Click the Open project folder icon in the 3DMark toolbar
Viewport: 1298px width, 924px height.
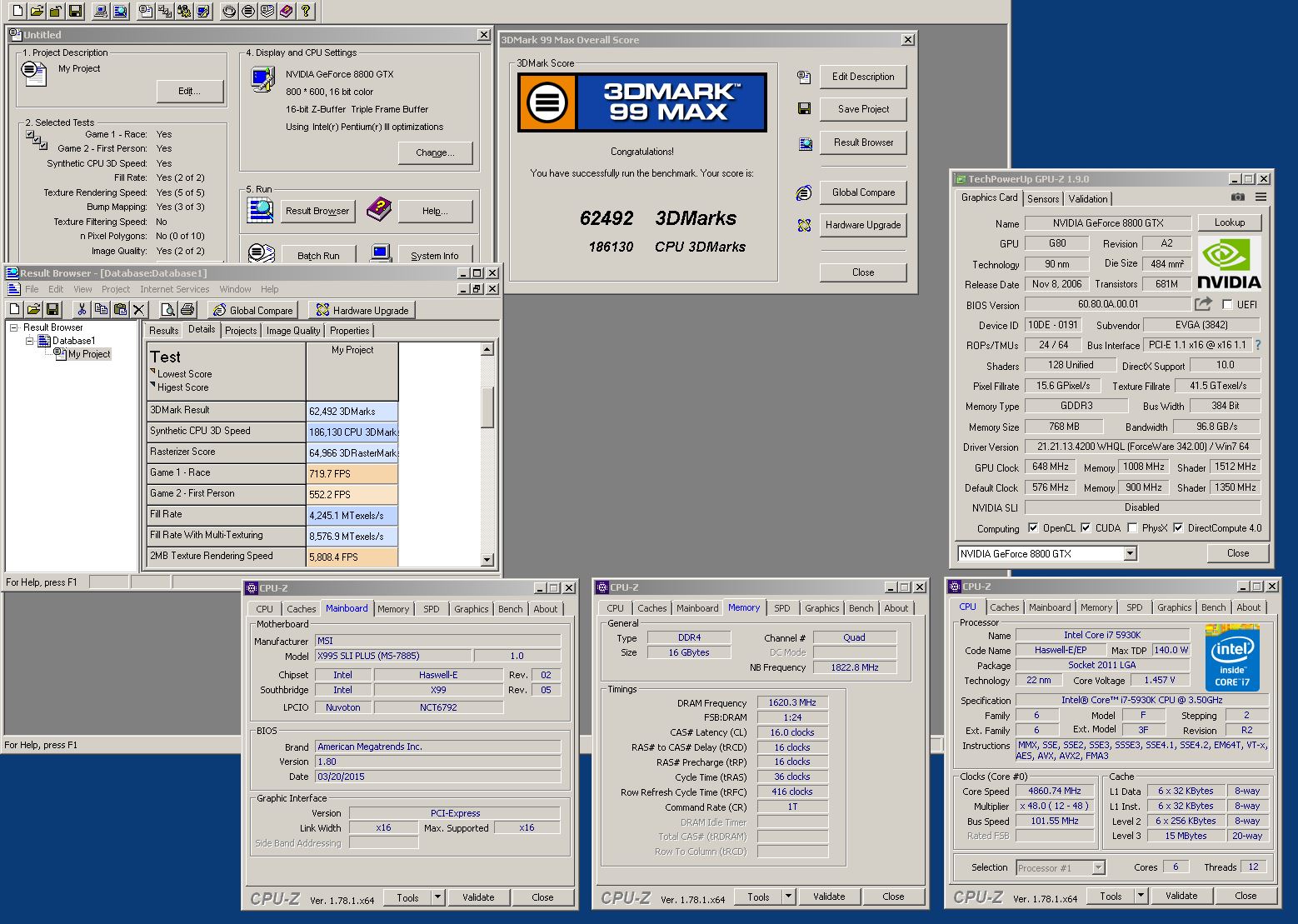pyautogui.click(x=36, y=11)
